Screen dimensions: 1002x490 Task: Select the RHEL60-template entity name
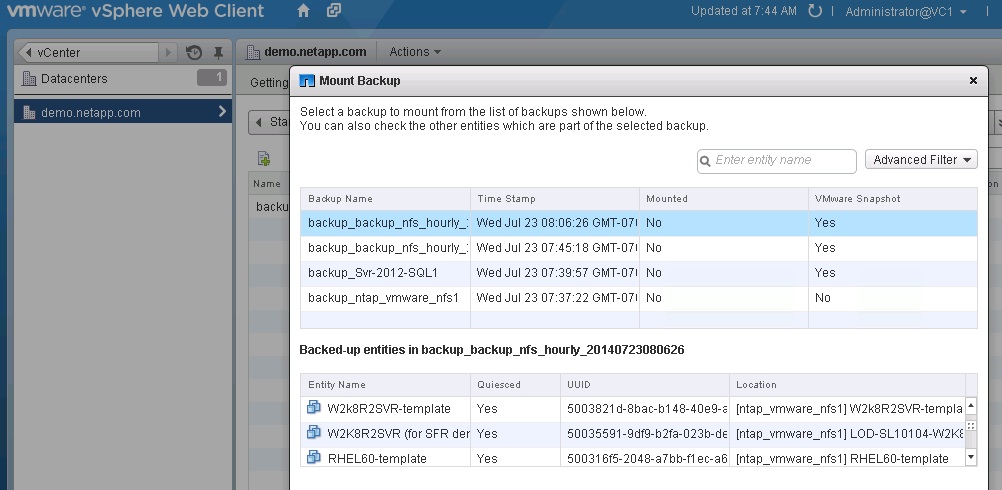pyautogui.click(x=377, y=459)
